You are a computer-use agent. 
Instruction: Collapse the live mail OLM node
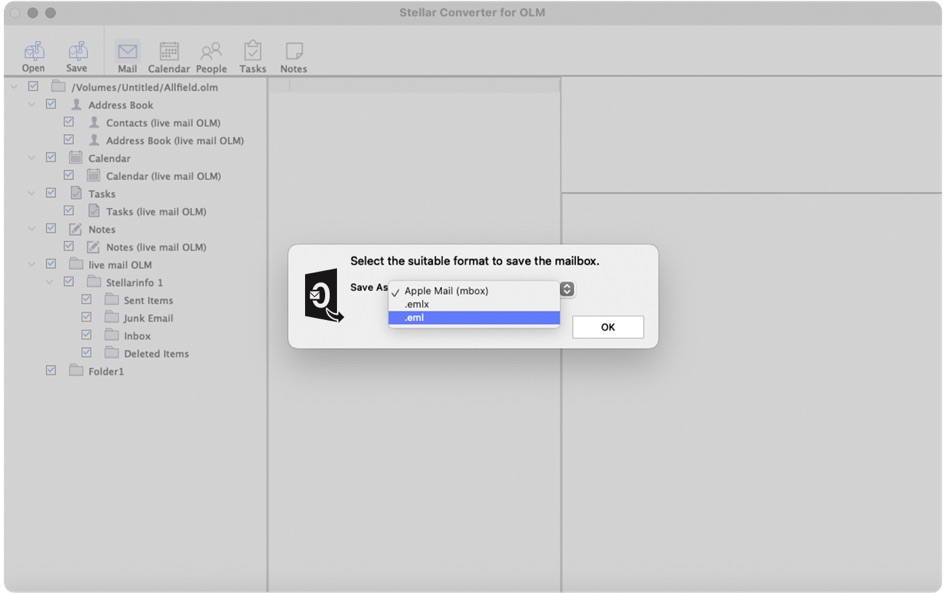32,264
